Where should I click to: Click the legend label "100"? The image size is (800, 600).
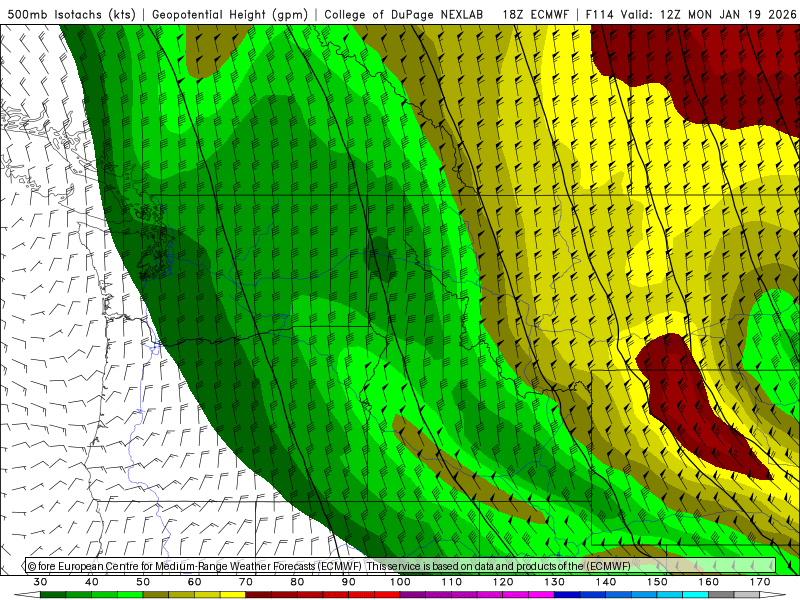[x=401, y=582]
